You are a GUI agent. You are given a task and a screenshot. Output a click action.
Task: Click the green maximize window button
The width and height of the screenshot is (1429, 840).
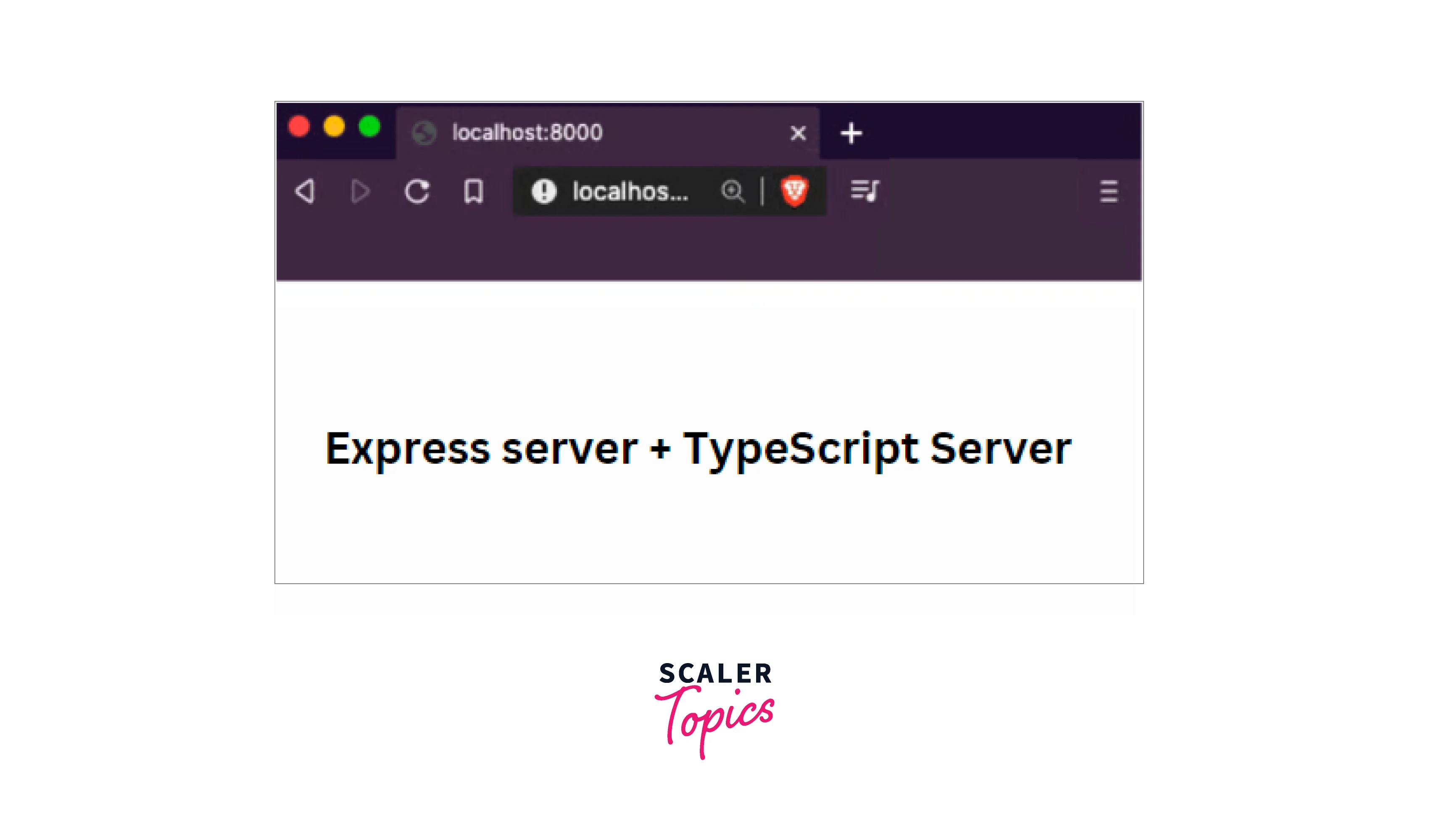pyautogui.click(x=369, y=126)
